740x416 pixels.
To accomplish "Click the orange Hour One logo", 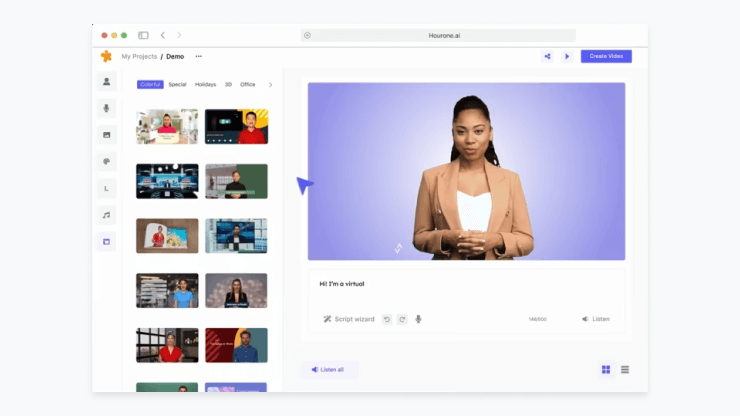I will click(106, 56).
